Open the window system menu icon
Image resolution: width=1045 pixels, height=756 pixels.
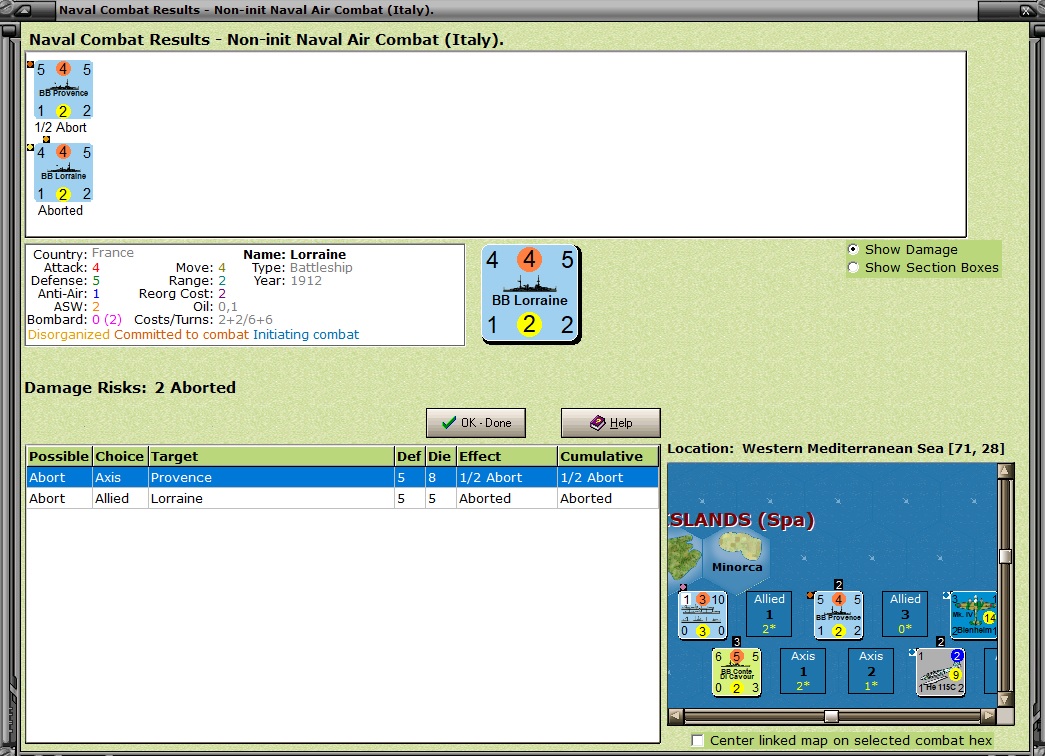(23, 9)
